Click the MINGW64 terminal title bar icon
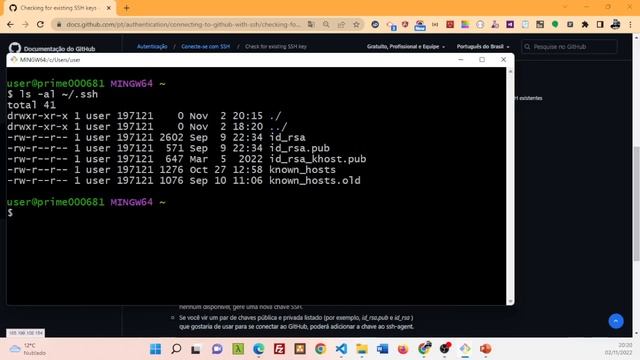Image resolution: width=640 pixels, height=360 pixels. (13, 60)
